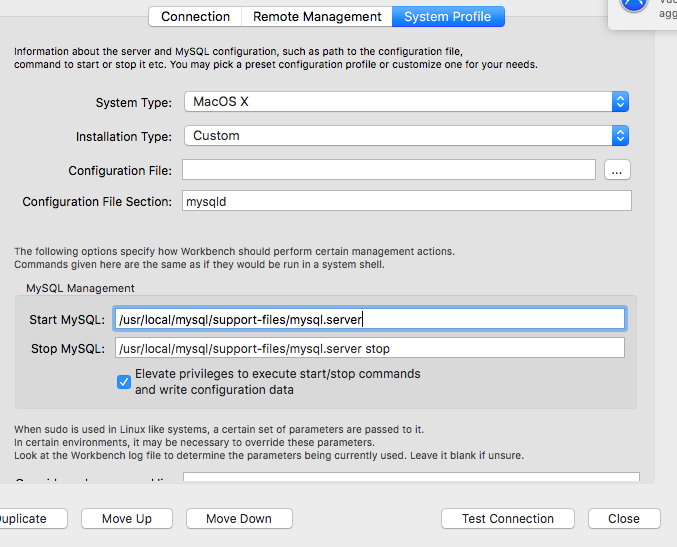Click the System Type label

[x=133, y=103]
